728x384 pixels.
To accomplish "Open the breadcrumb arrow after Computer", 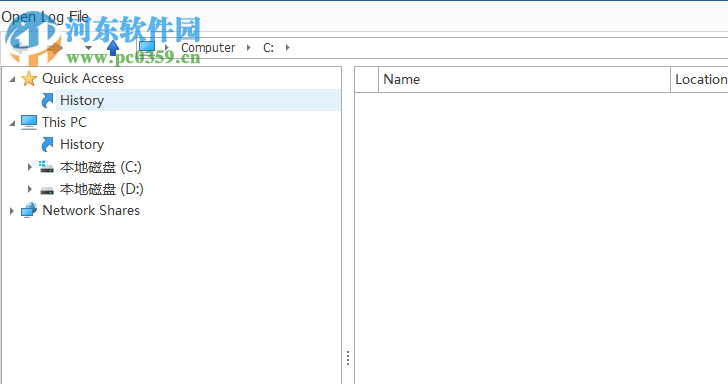I will [249, 47].
